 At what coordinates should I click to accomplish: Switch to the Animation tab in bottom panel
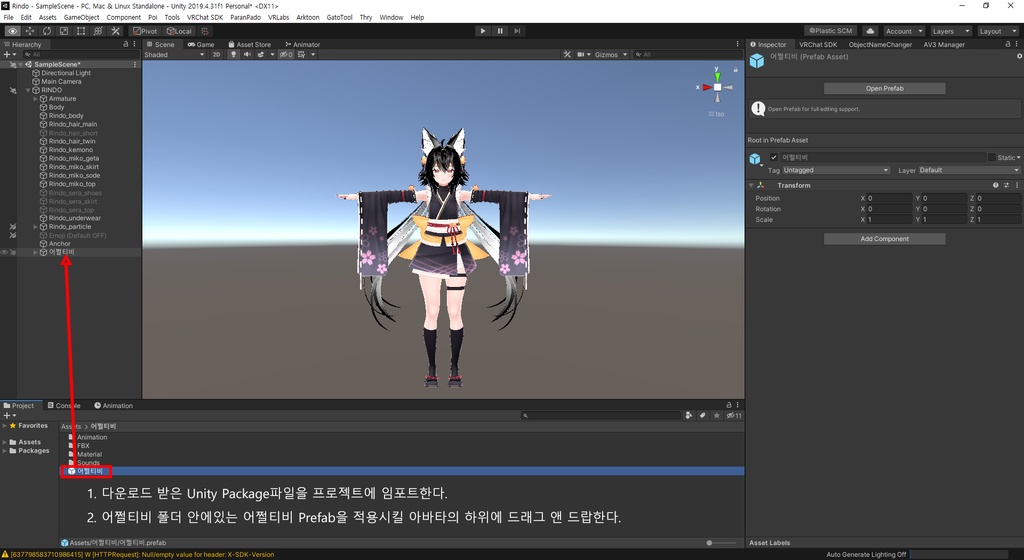(113, 405)
